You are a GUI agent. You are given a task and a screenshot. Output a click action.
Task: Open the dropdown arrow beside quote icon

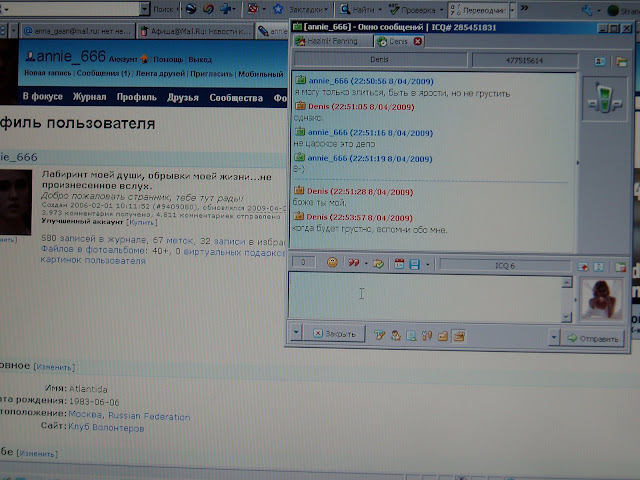(366, 263)
